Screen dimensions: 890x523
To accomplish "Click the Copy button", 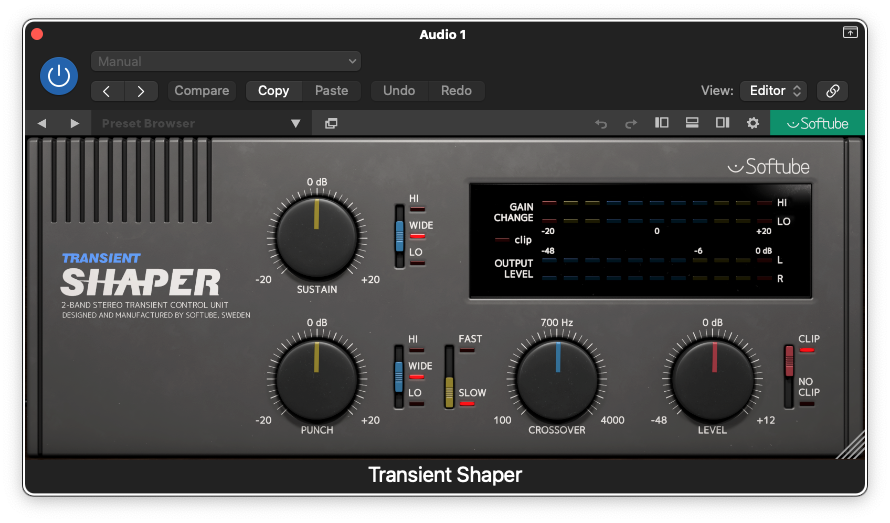I will 274,91.
